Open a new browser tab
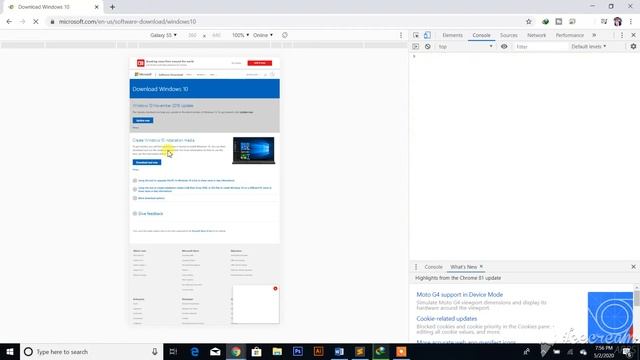The width and height of the screenshot is (640, 360). [112, 7]
